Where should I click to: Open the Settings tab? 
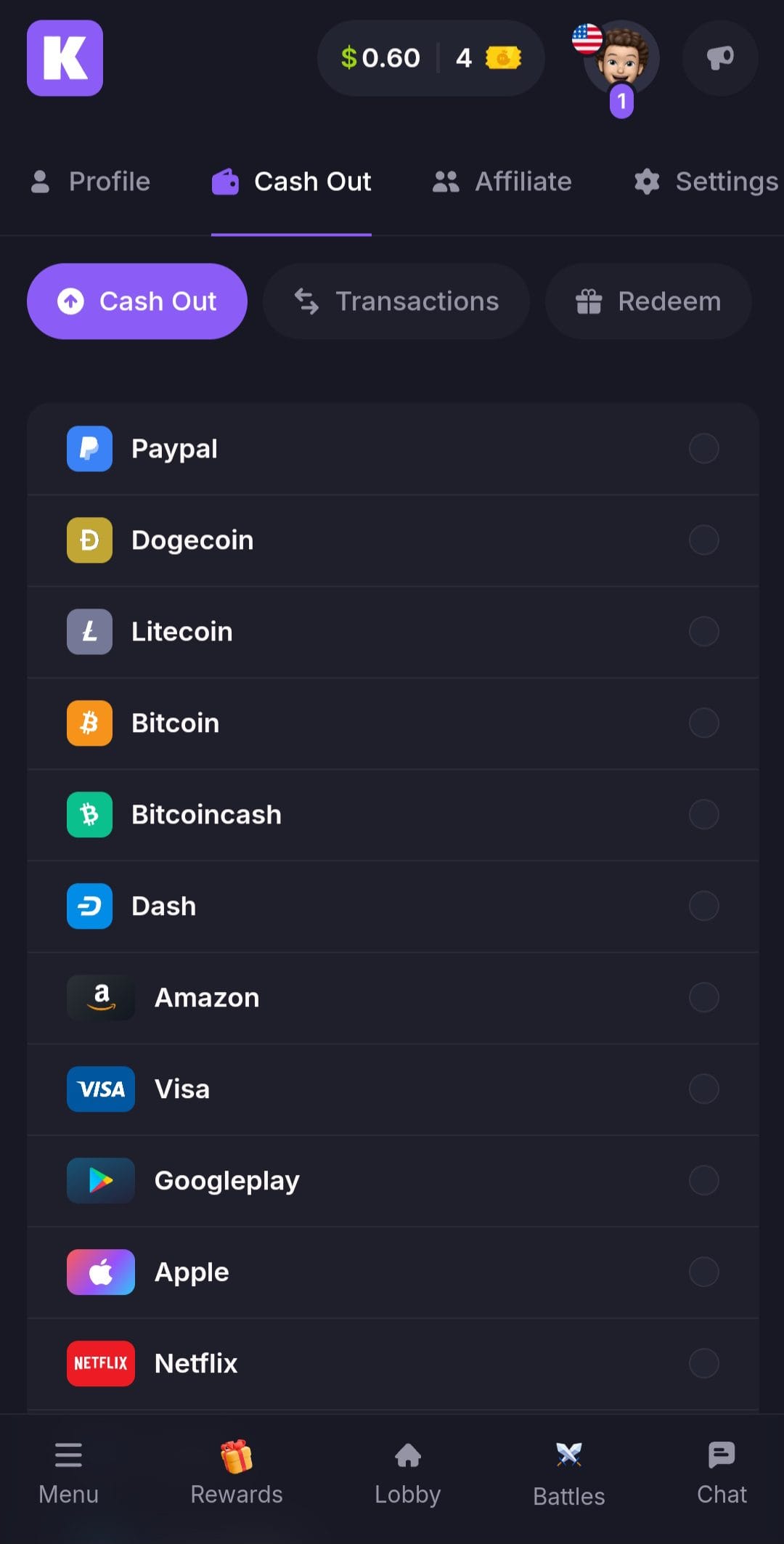click(x=706, y=182)
